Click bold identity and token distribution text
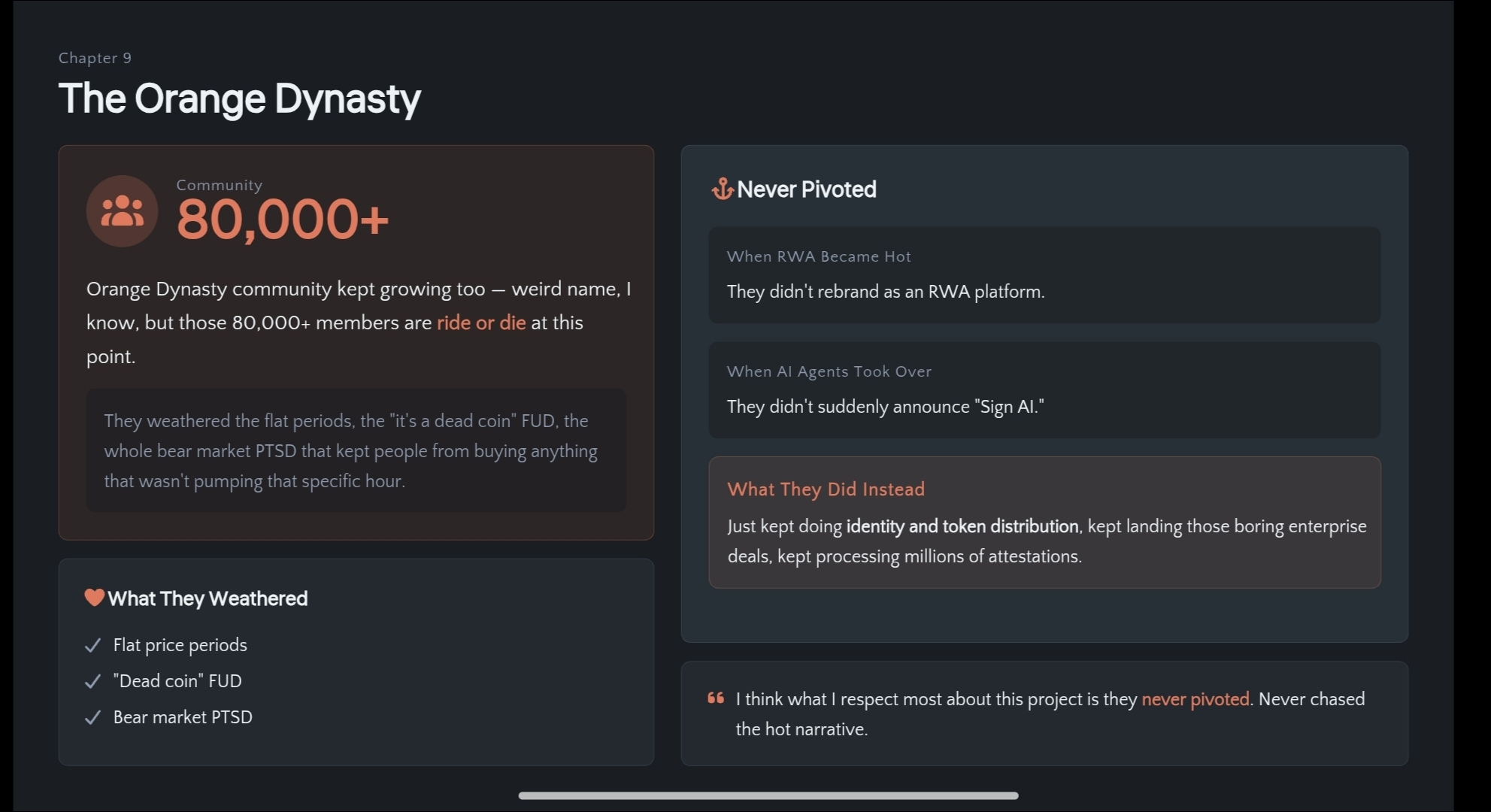Screen dimensions: 1491x812 (x=962, y=526)
